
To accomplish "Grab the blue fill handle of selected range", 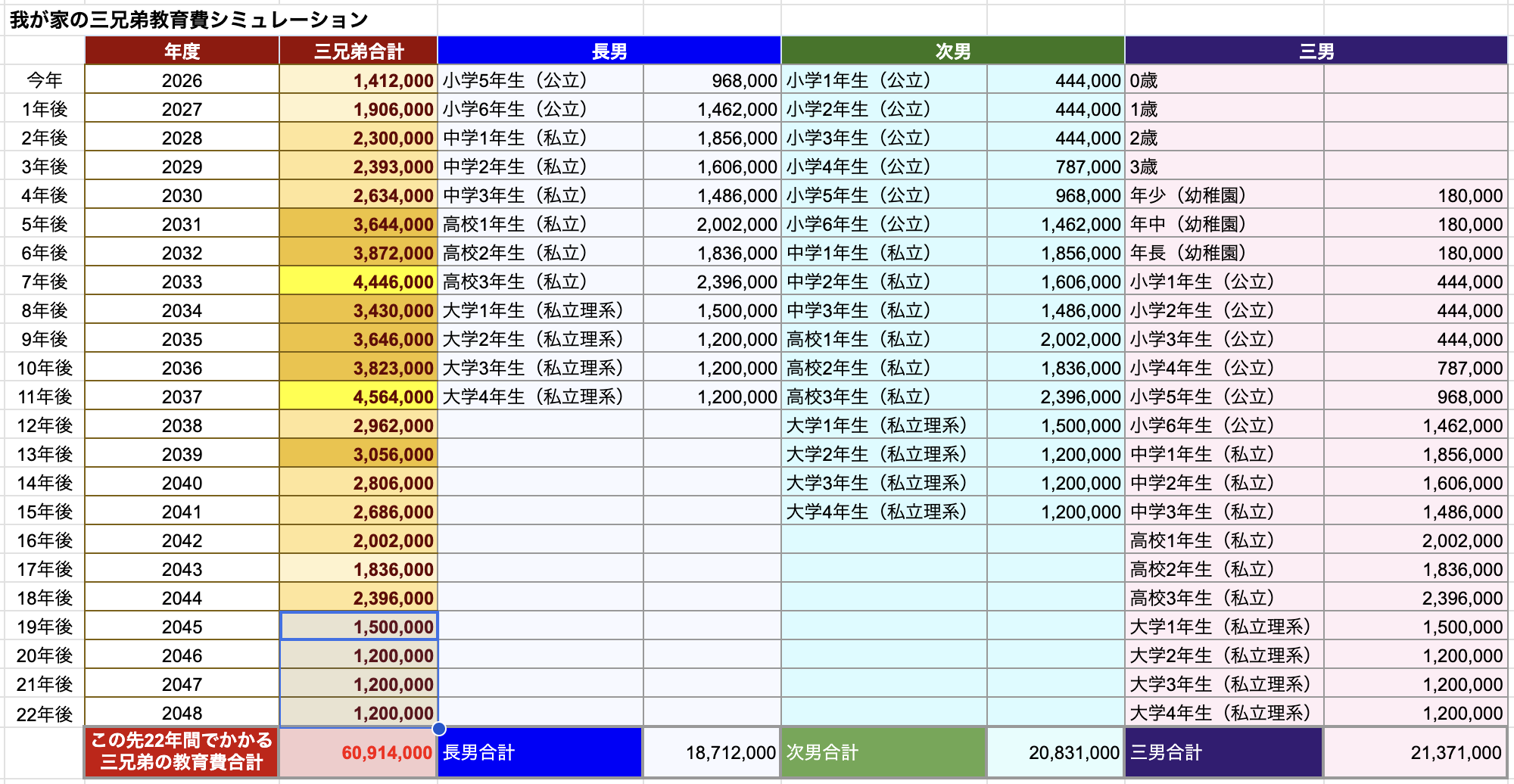I will (x=439, y=729).
